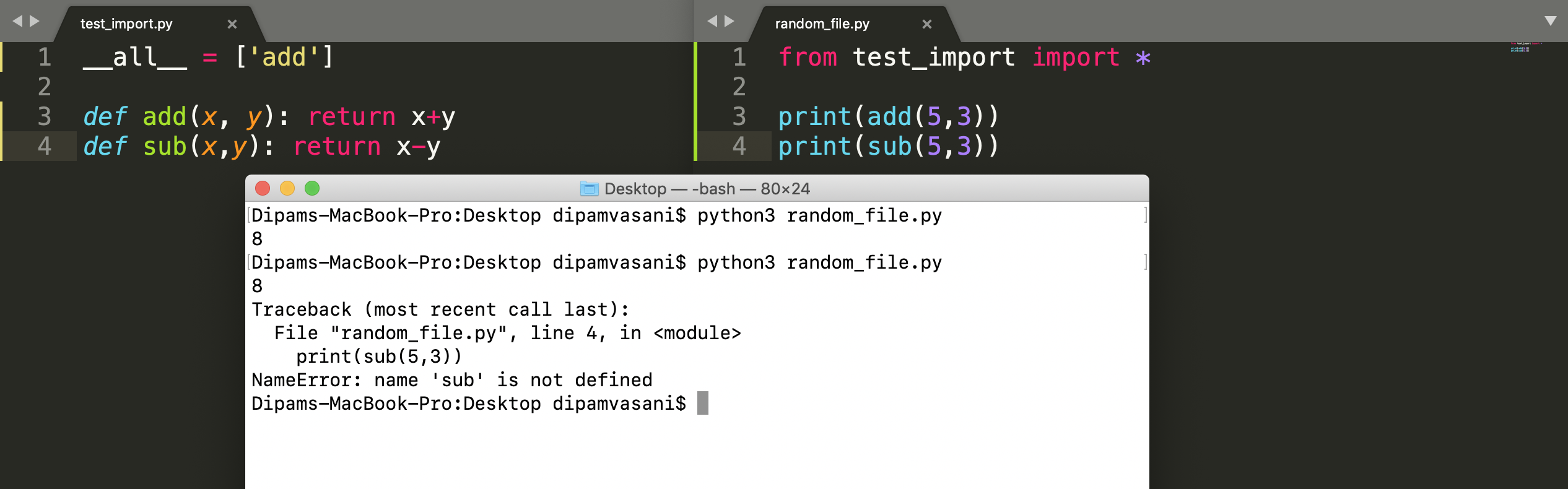Click the first '8' output in Terminal

(x=257, y=239)
